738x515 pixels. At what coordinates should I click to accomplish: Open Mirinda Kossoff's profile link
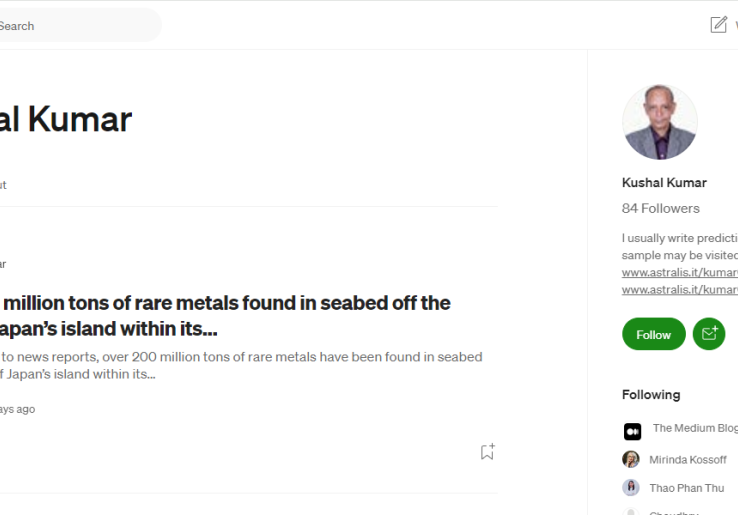tap(687, 460)
